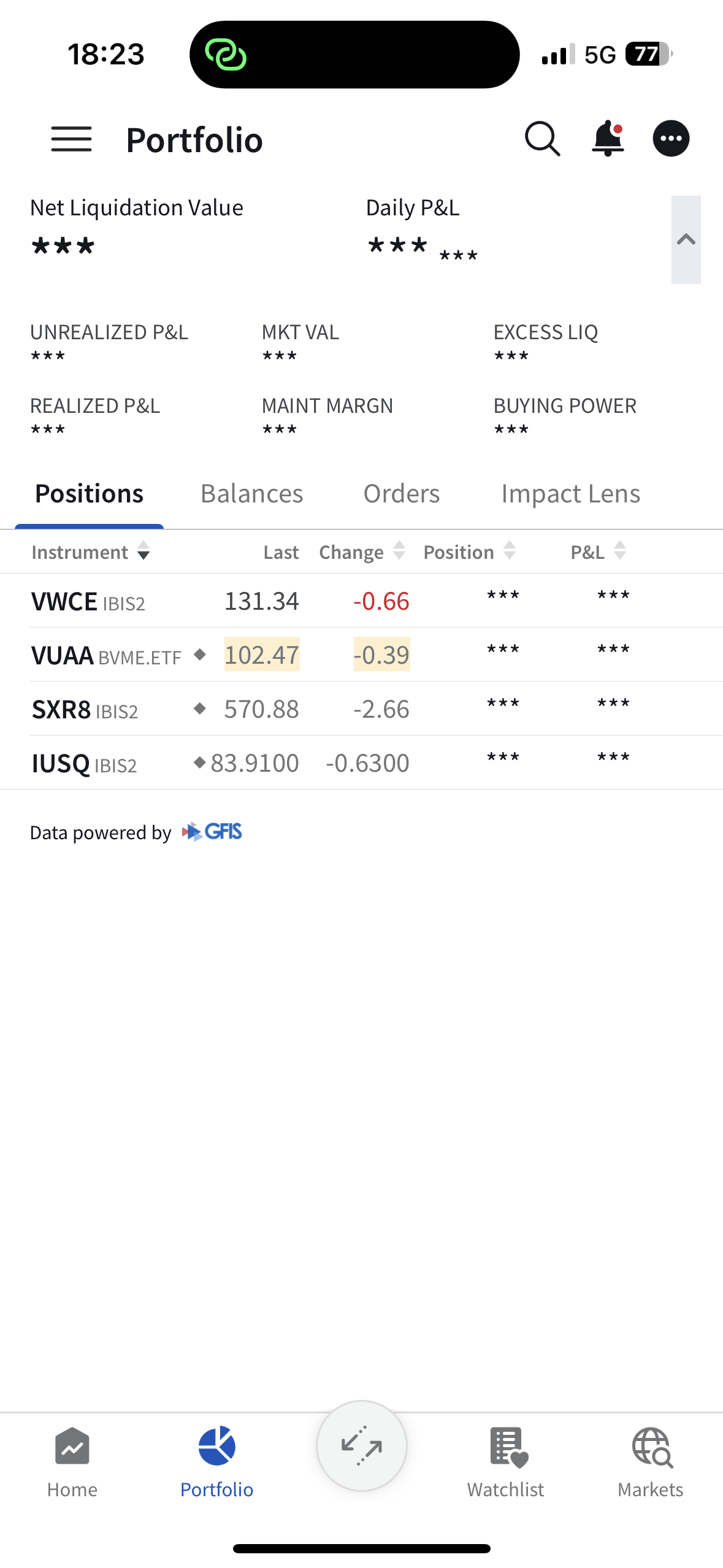Sort positions by P&L column
Image resolution: width=723 pixels, height=1568 pixels.
tap(598, 552)
